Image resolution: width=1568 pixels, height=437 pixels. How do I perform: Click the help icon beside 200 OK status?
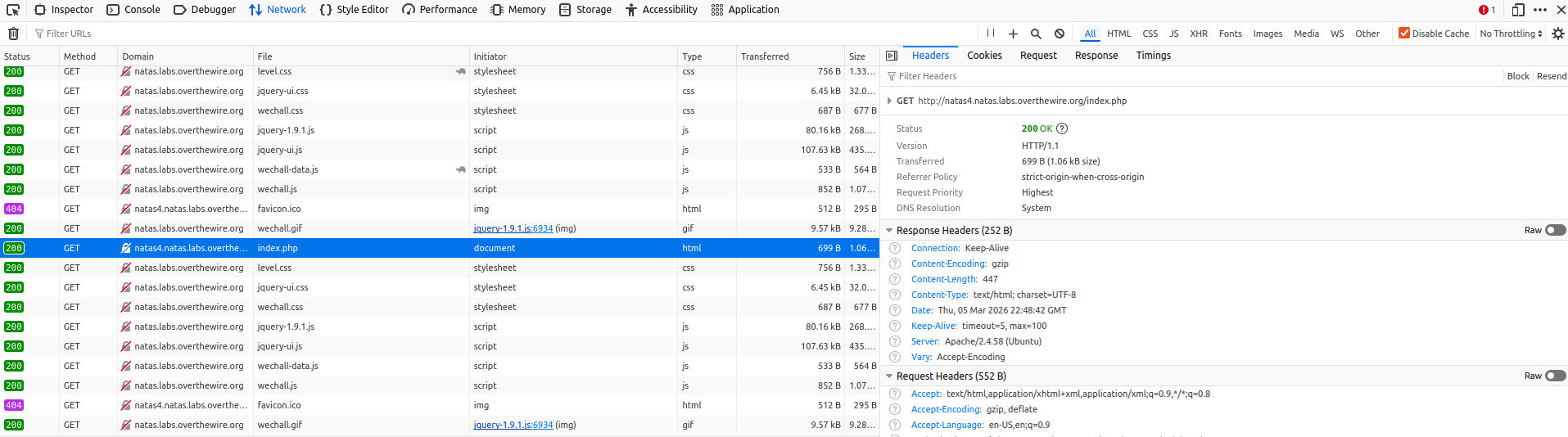tap(1062, 128)
